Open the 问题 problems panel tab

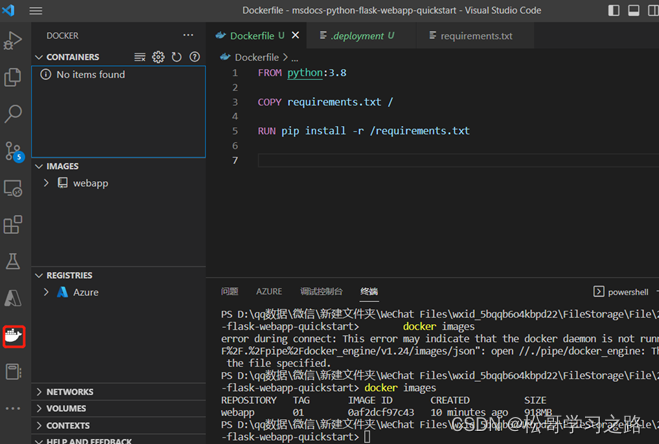229,291
